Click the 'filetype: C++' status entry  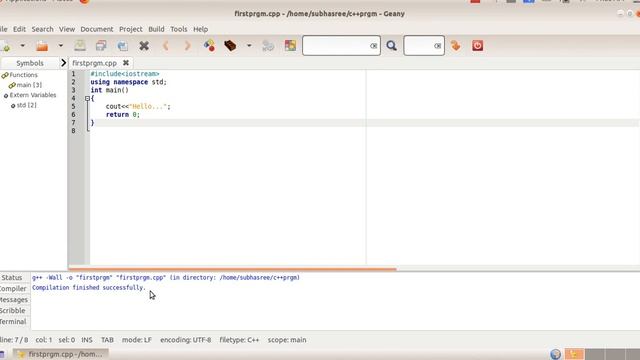point(239,340)
